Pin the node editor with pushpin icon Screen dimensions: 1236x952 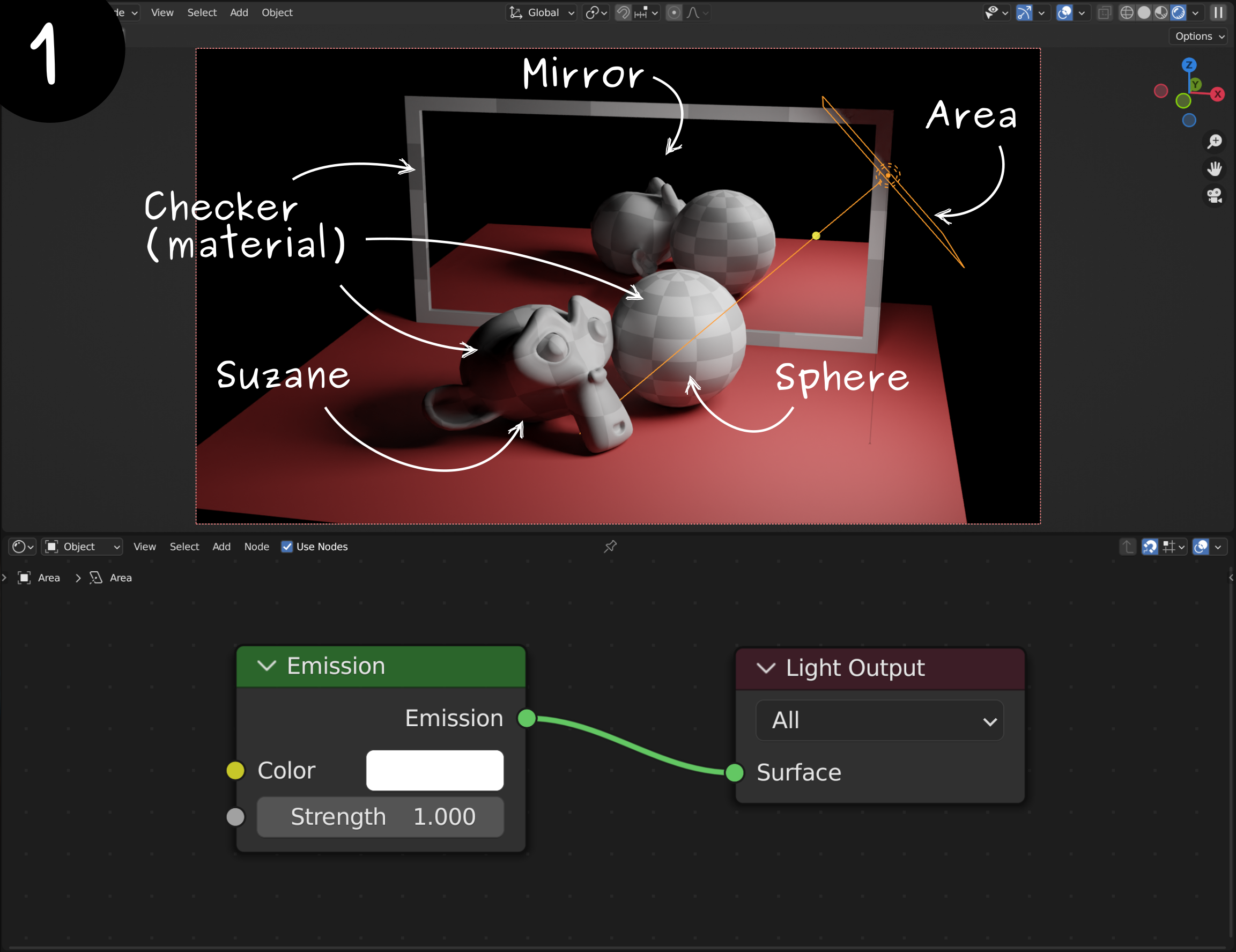point(610,547)
